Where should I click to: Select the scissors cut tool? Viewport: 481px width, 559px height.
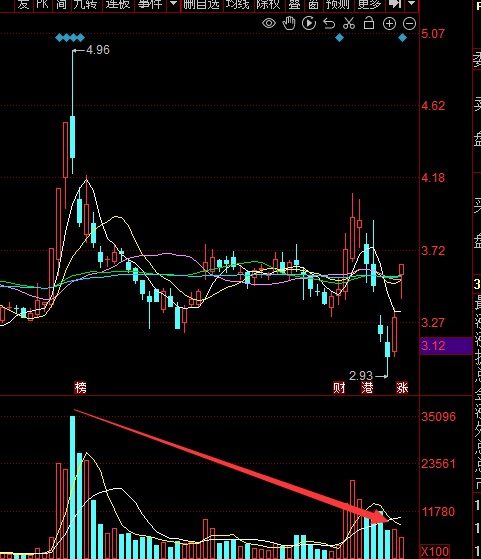pyautogui.click(x=349, y=24)
